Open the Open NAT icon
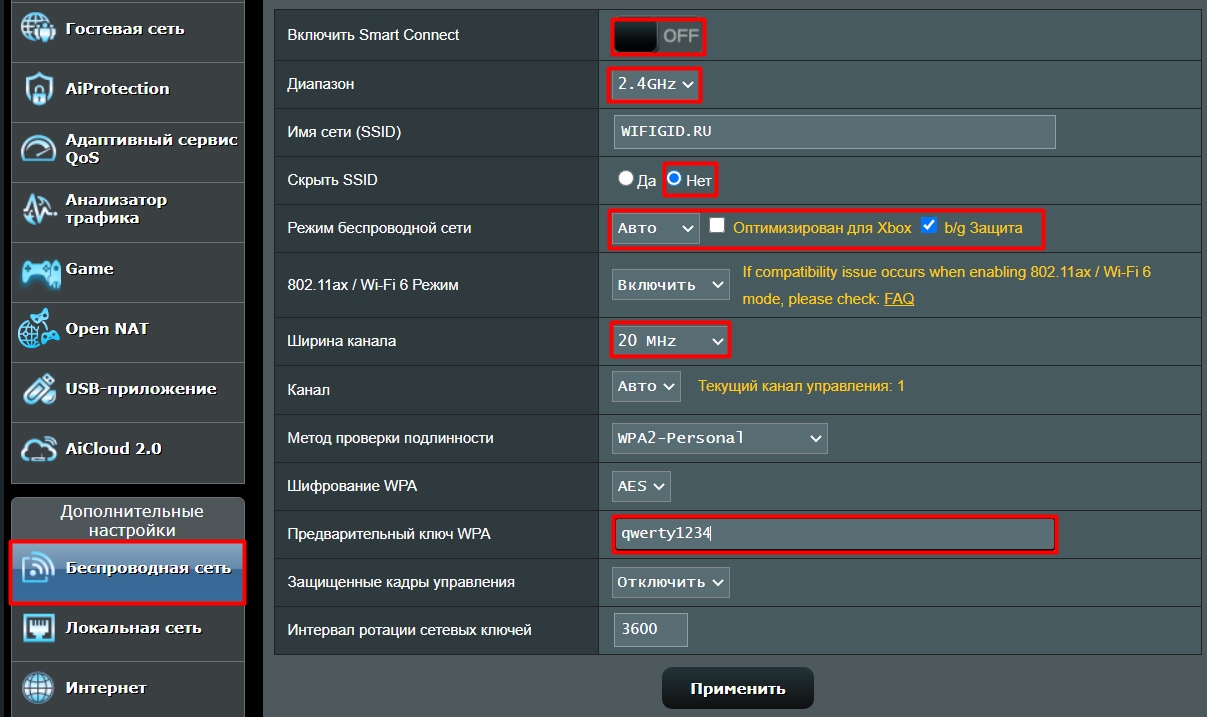1207x717 pixels. pyautogui.click(x=39, y=330)
